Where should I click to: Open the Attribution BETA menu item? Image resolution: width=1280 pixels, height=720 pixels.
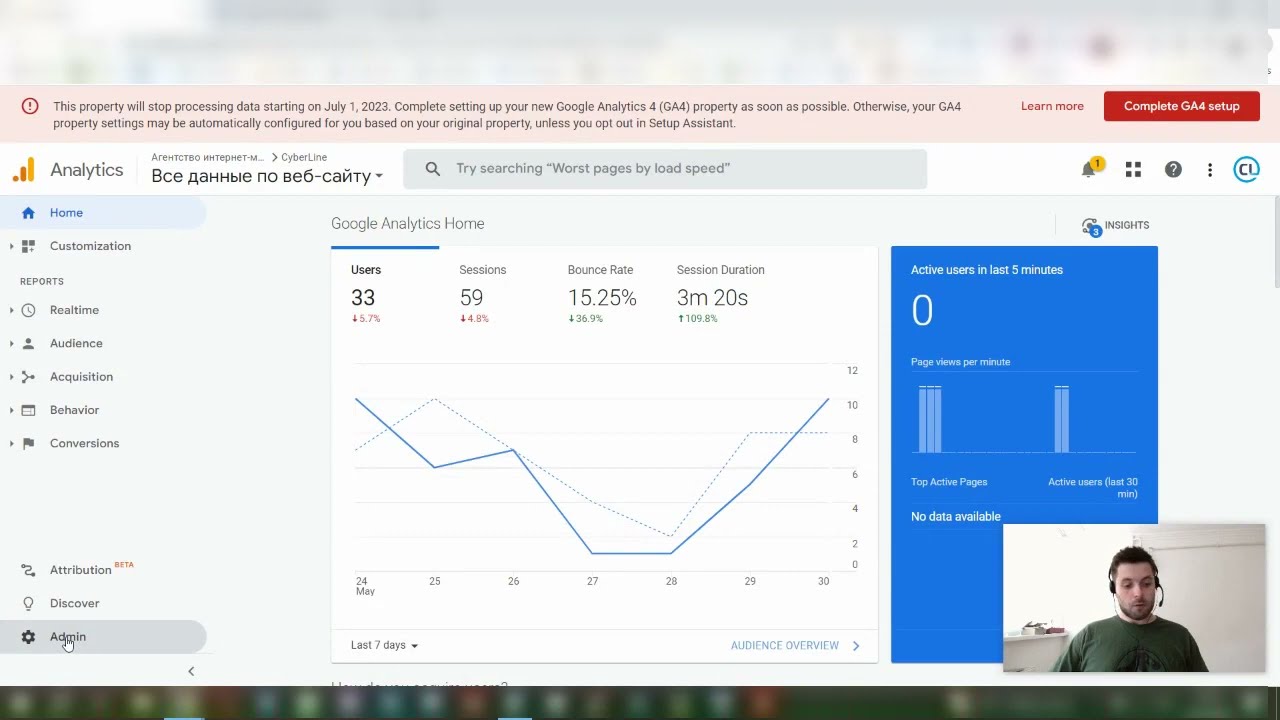click(103, 570)
